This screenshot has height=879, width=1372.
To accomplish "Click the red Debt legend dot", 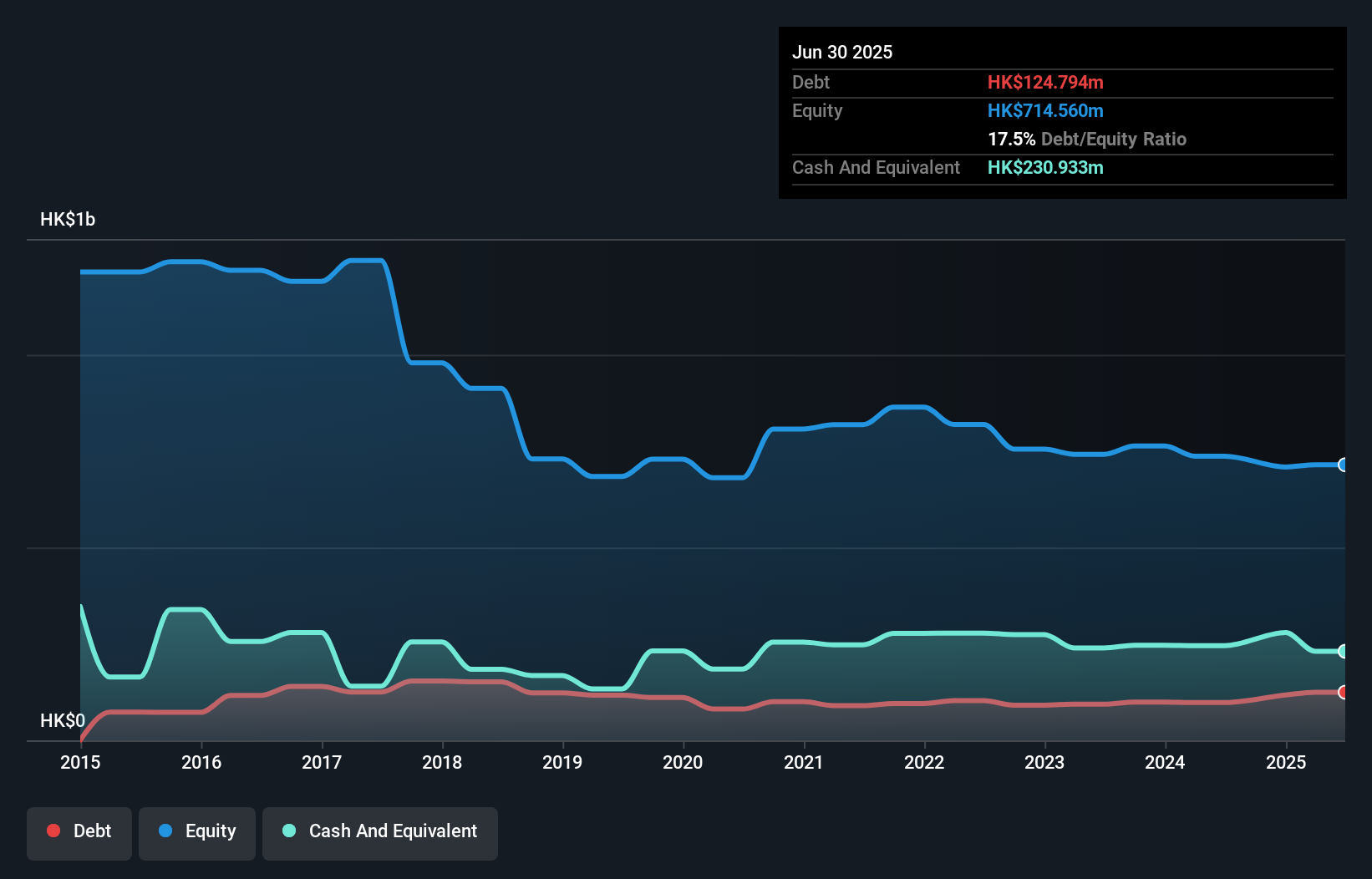I will click(x=52, y=831).
